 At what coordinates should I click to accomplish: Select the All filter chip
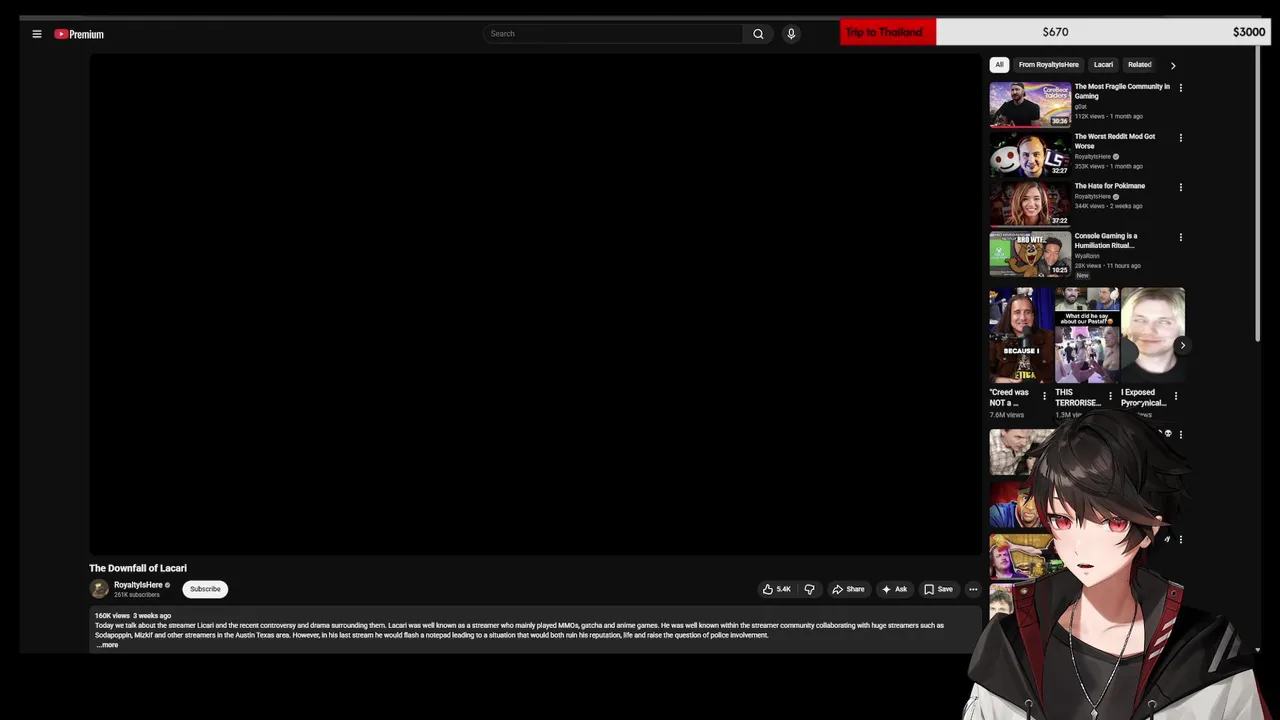(x=999, y=65)
